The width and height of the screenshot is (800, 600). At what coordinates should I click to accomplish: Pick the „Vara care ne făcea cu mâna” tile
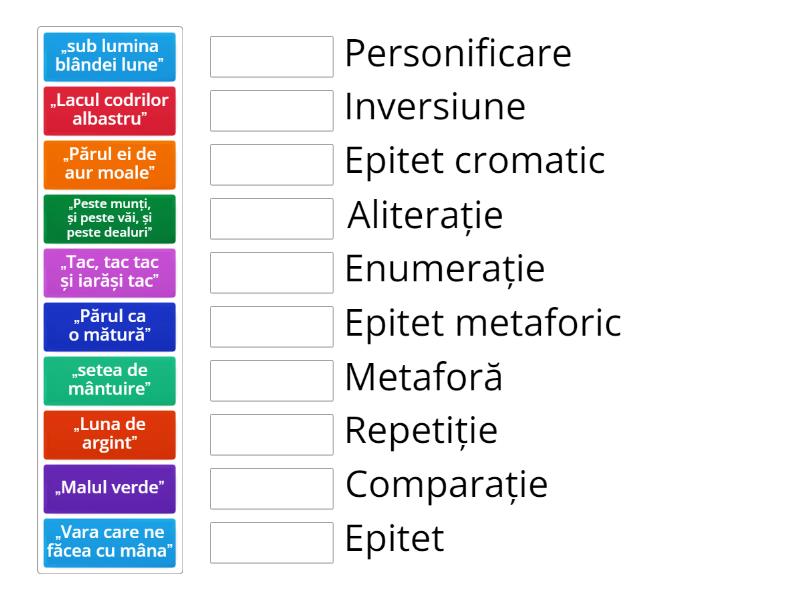point(110,543)
